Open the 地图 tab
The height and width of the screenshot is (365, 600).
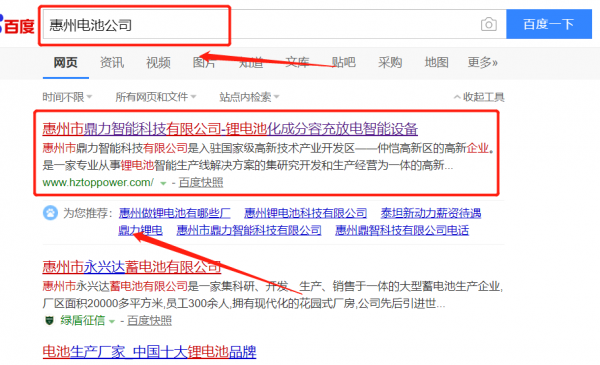tap(436, 62)
